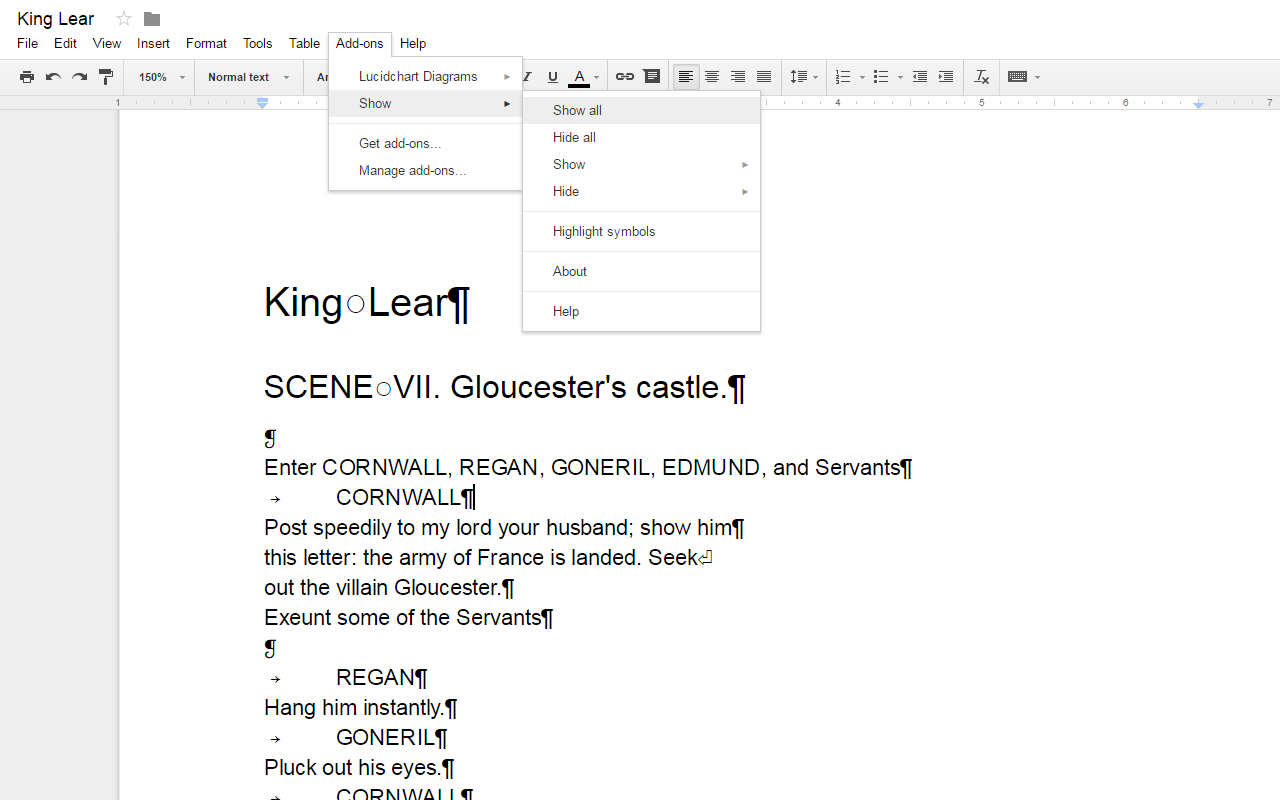Screen dimensions: 1280x800
Task: Expand the Show entry below Hide all
Action: coord(641,164)
